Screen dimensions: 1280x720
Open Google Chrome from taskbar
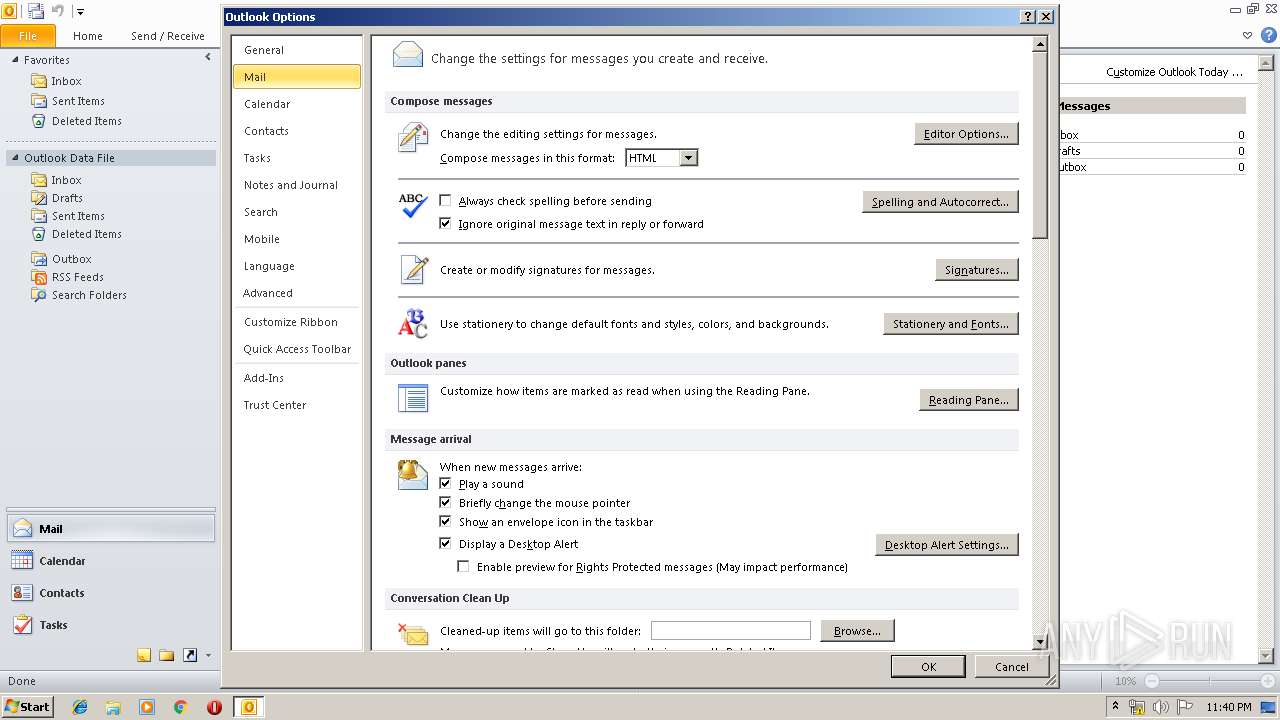click(x=181, y=707)
